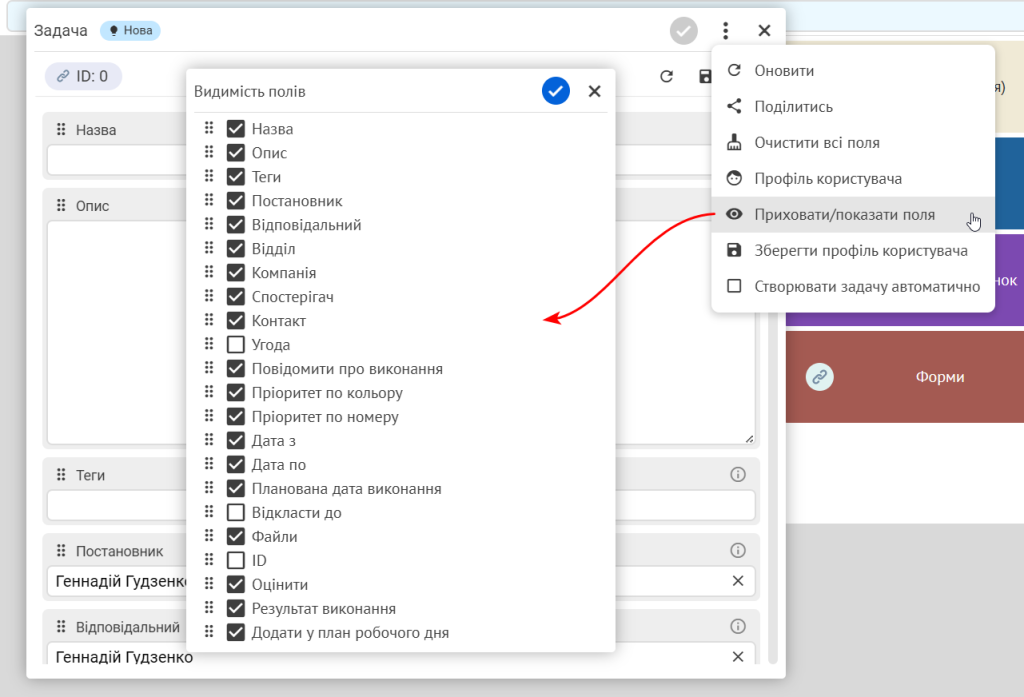Clear the Постановник field with X
The width and height of the screenshot is (1024, 697).
738,581
